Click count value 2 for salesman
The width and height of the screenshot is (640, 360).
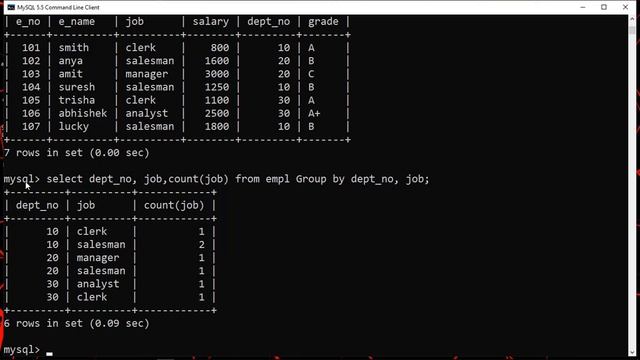pos(202,244)
